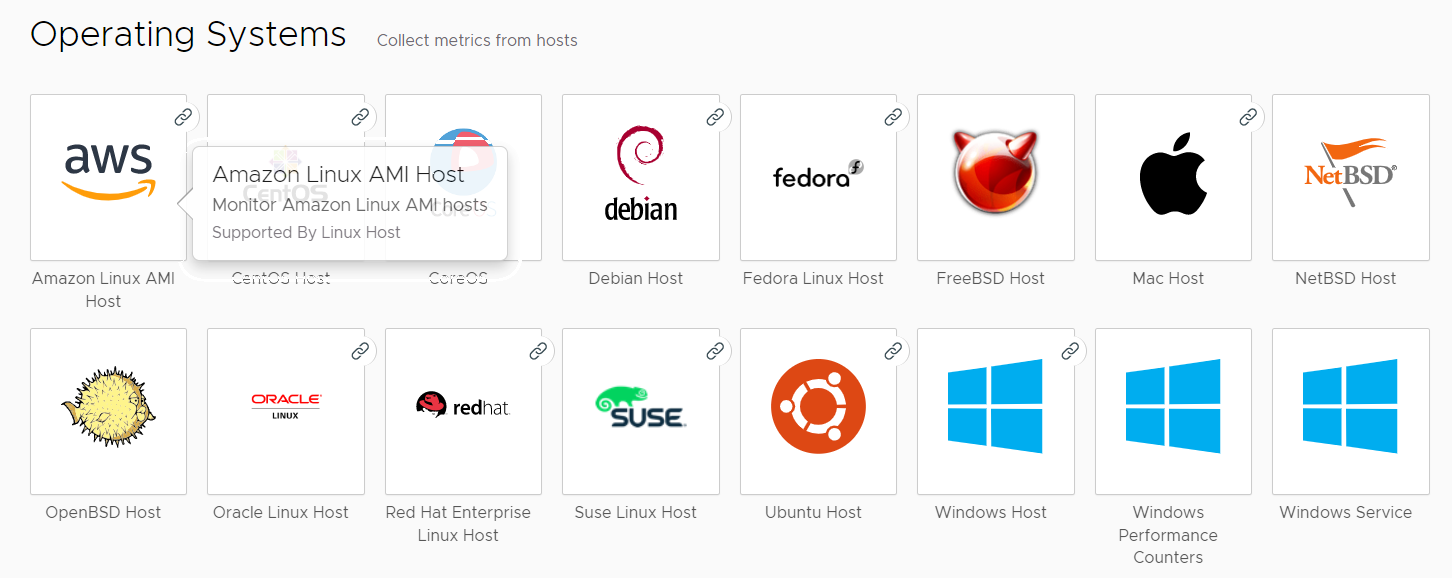Viewport: 1452px width, 578px height.
Task: Click the link icon on Windows Host tile
Action: point(1070,351)
